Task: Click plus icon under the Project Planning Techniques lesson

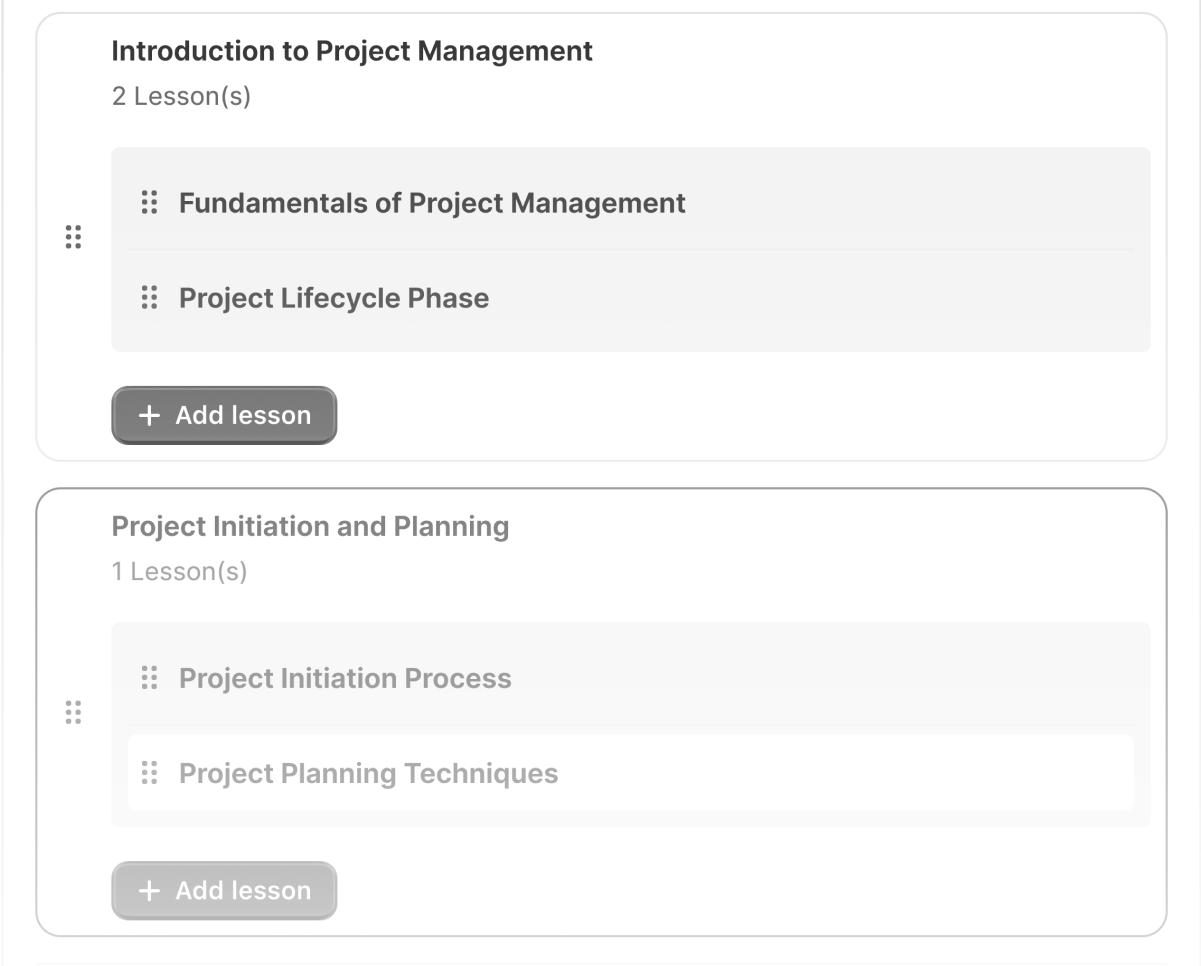Action: coord(149,891)
